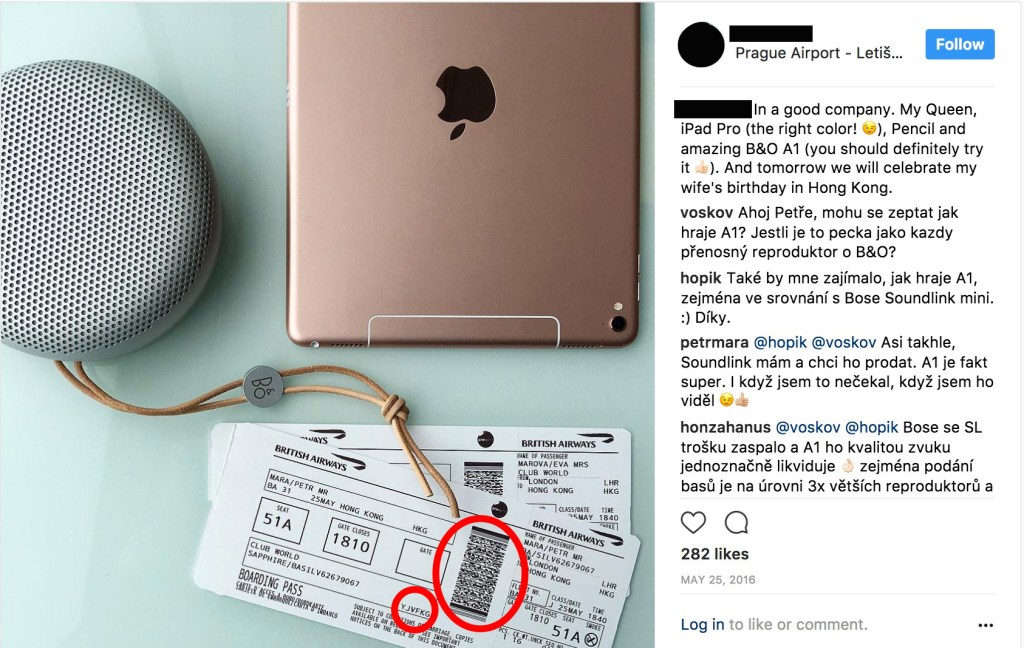Click the Log in link
The width and height of the screenshot is (1024, 648).
702,624
